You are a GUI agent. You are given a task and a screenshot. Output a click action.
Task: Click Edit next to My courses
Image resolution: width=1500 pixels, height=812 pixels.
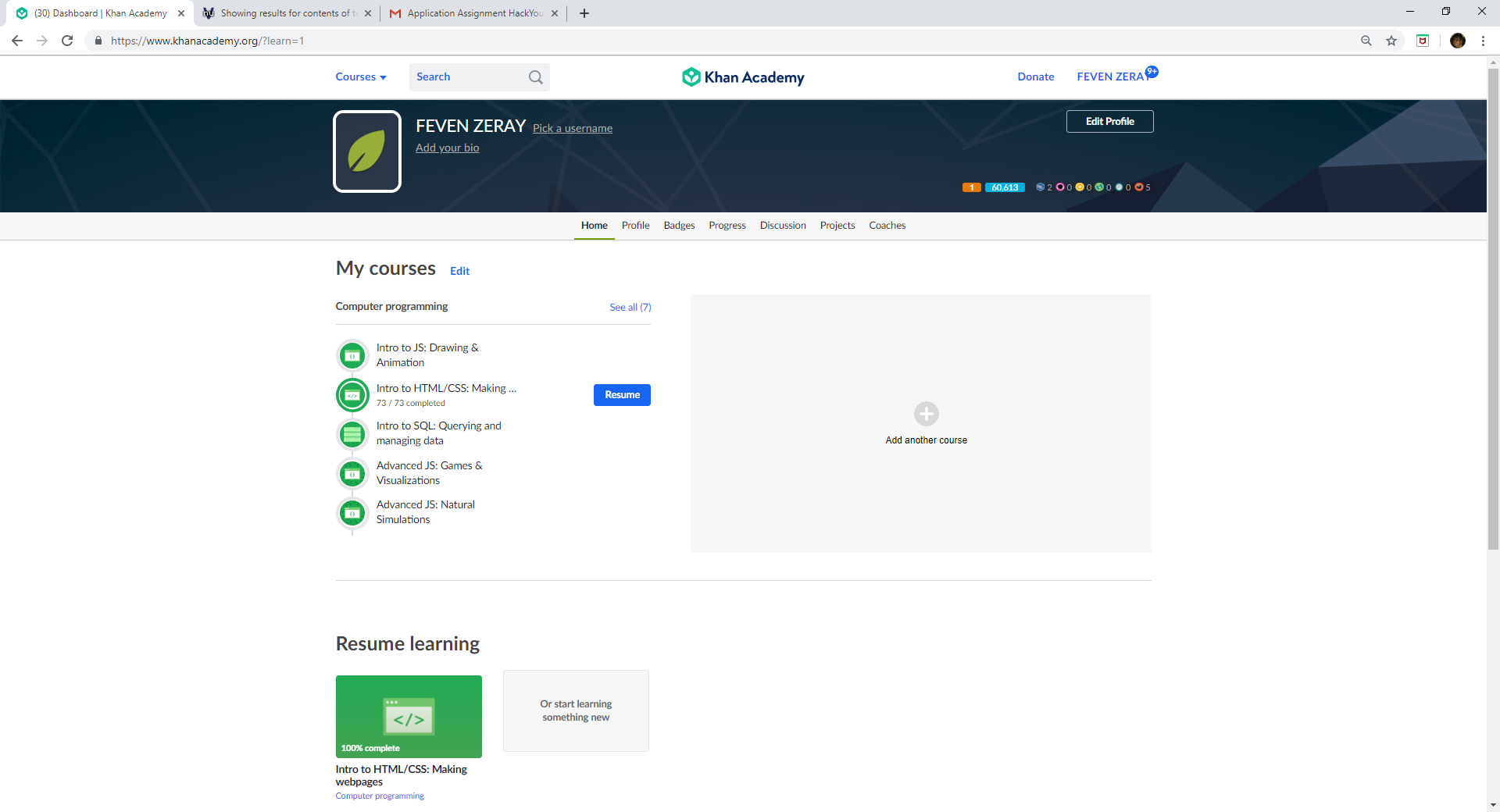(460, 271)
